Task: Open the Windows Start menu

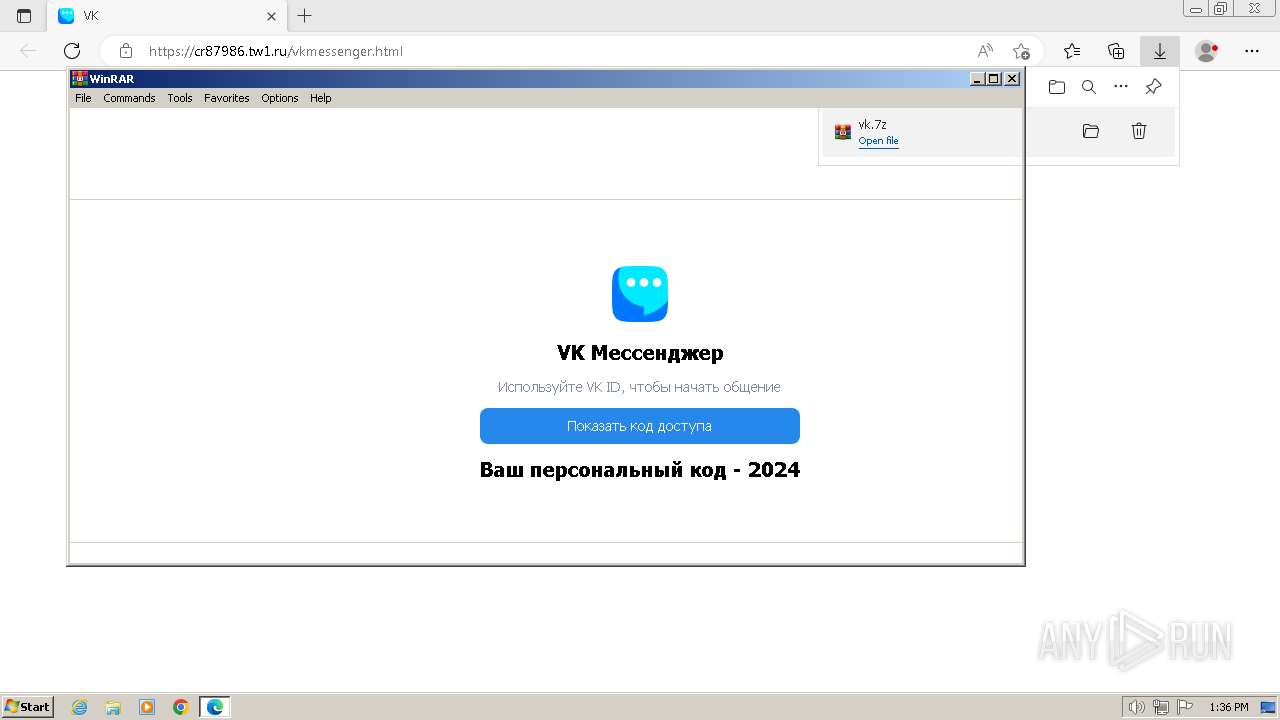Action: click(x=27, y=707)
